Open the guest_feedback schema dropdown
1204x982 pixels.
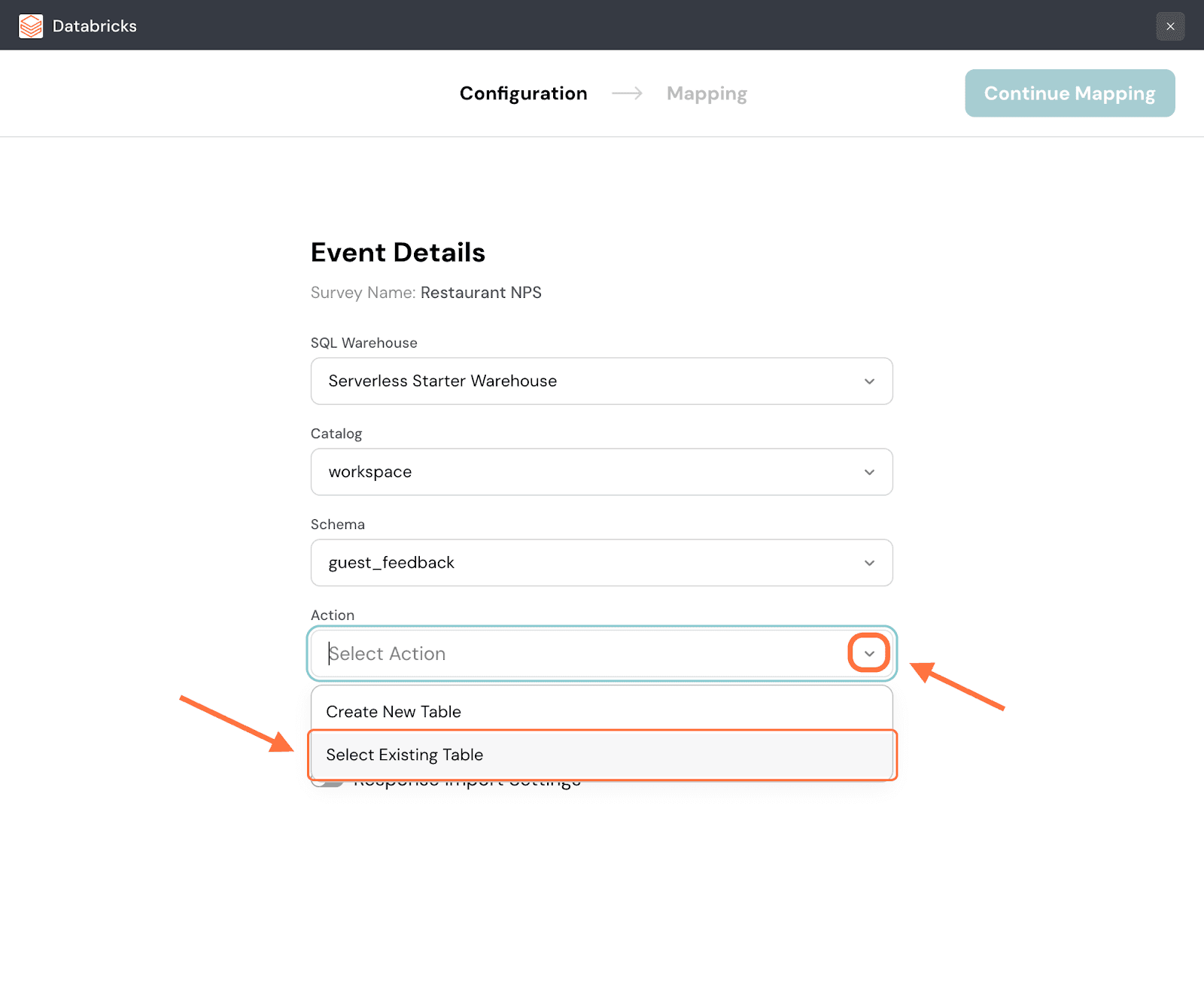[587, 563]
